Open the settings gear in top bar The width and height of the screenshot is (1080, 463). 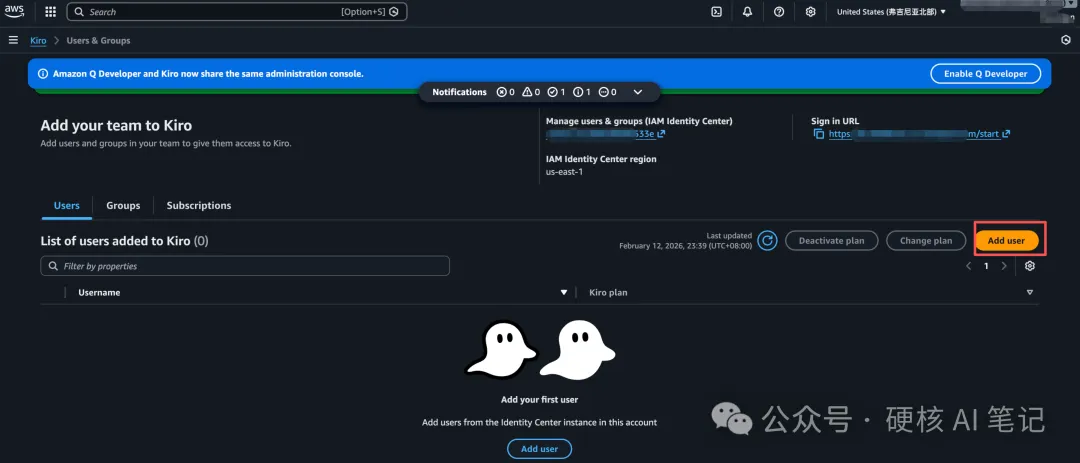click(811, 12)
